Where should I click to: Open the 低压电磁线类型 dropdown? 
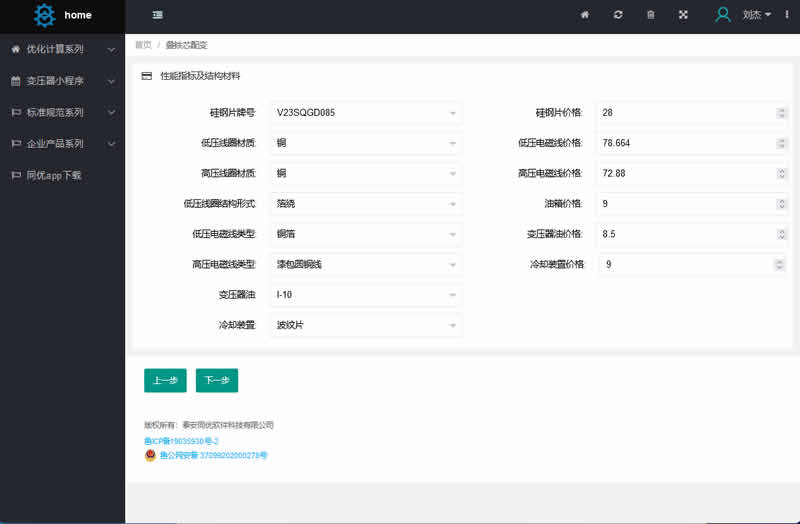coord(366,234)
